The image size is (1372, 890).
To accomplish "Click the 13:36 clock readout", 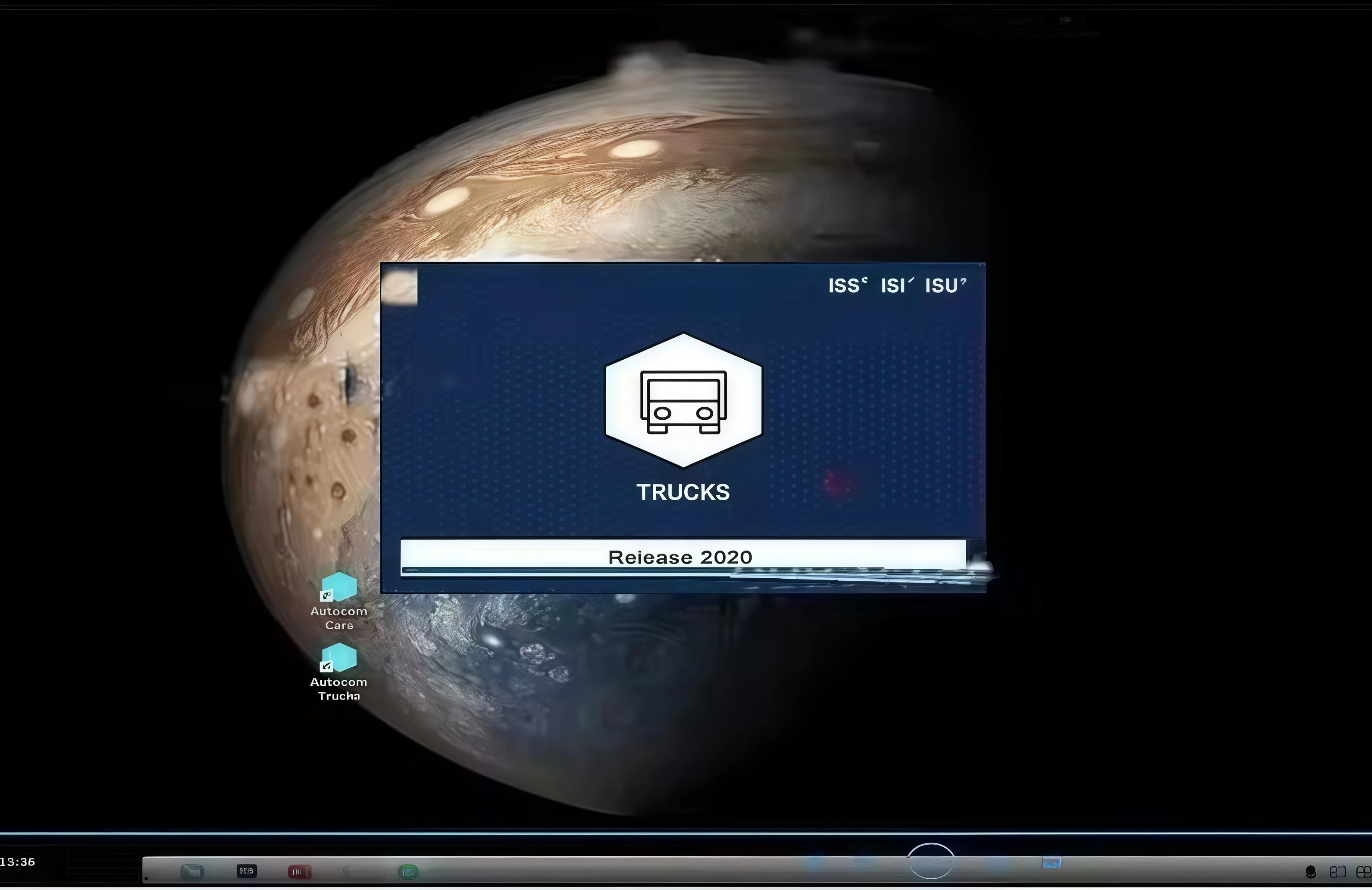I will pyautogui.click(x=17, y=862).
